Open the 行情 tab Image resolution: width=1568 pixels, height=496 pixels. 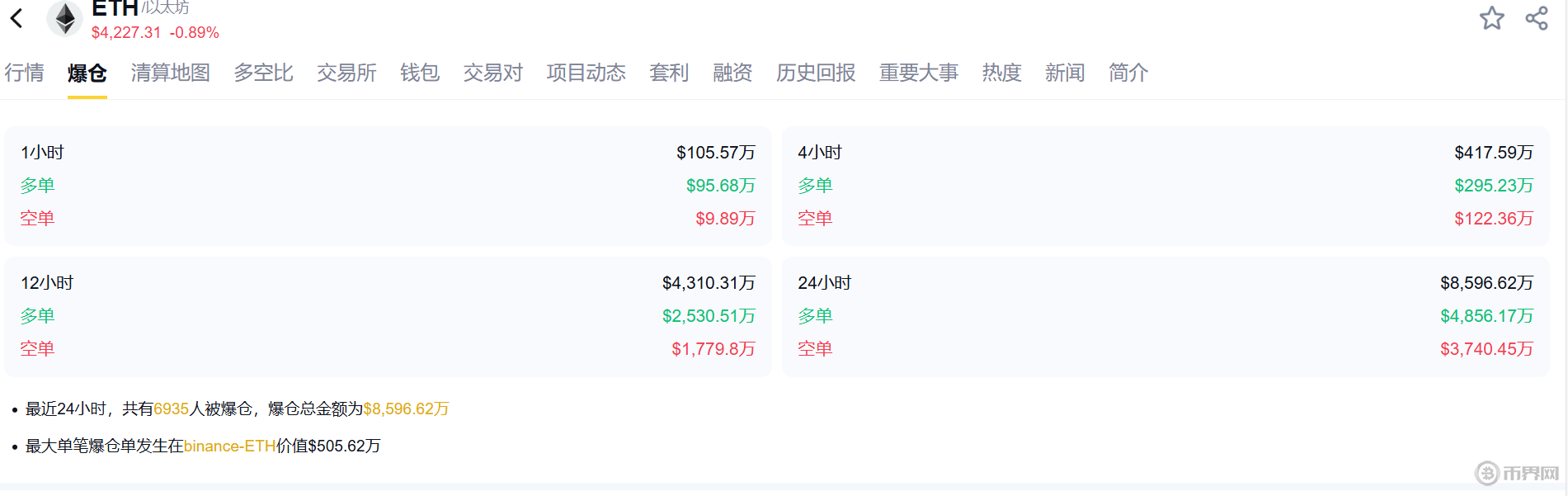(25, 73)
